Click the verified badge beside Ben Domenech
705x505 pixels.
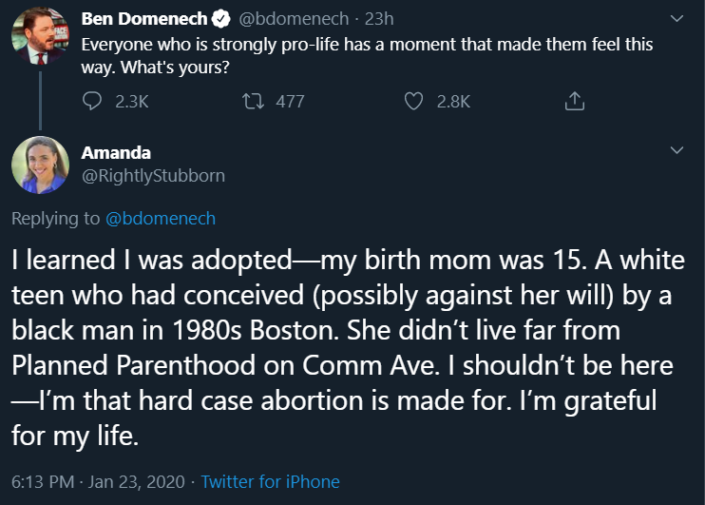click(x=226, y=20)
